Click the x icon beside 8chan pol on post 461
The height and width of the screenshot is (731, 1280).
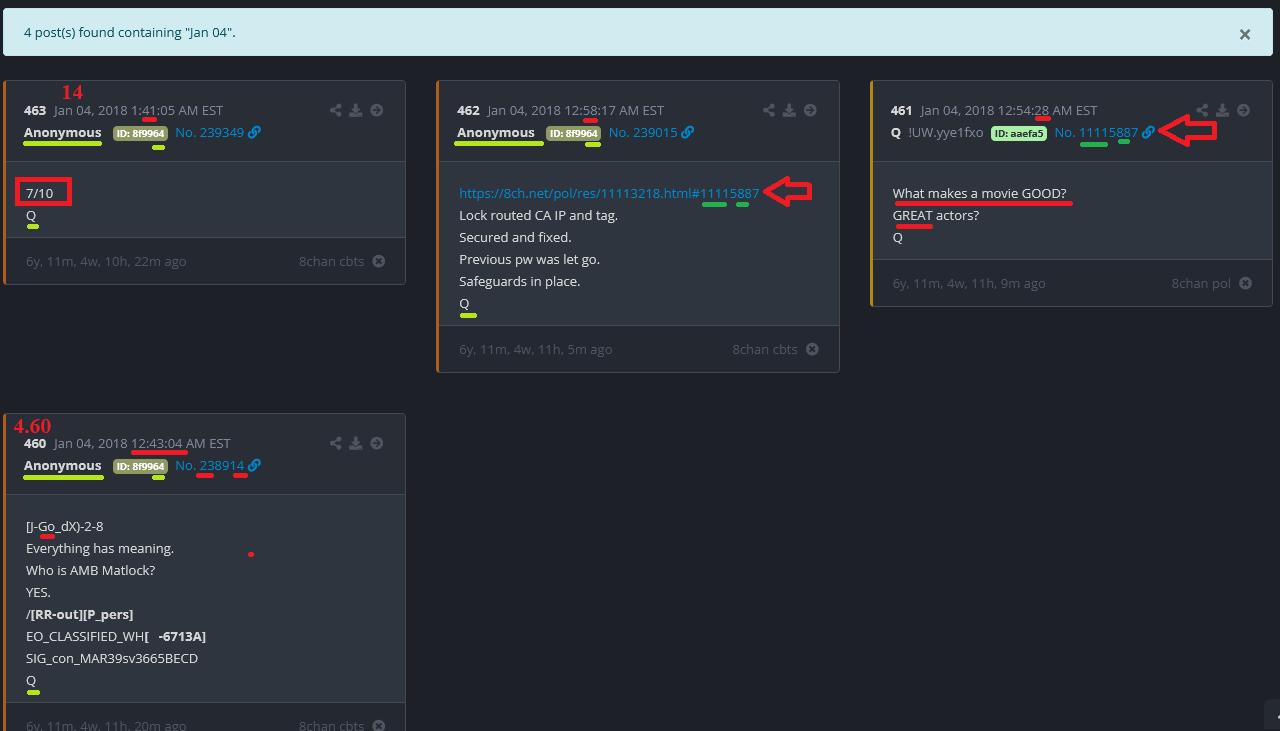tap(1245, 284)
